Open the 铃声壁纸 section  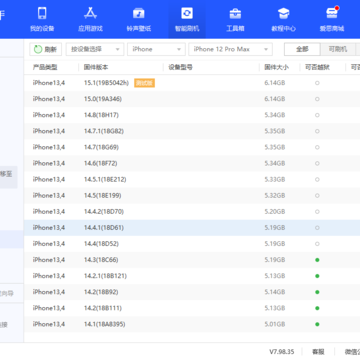click(x=139, y=19)
